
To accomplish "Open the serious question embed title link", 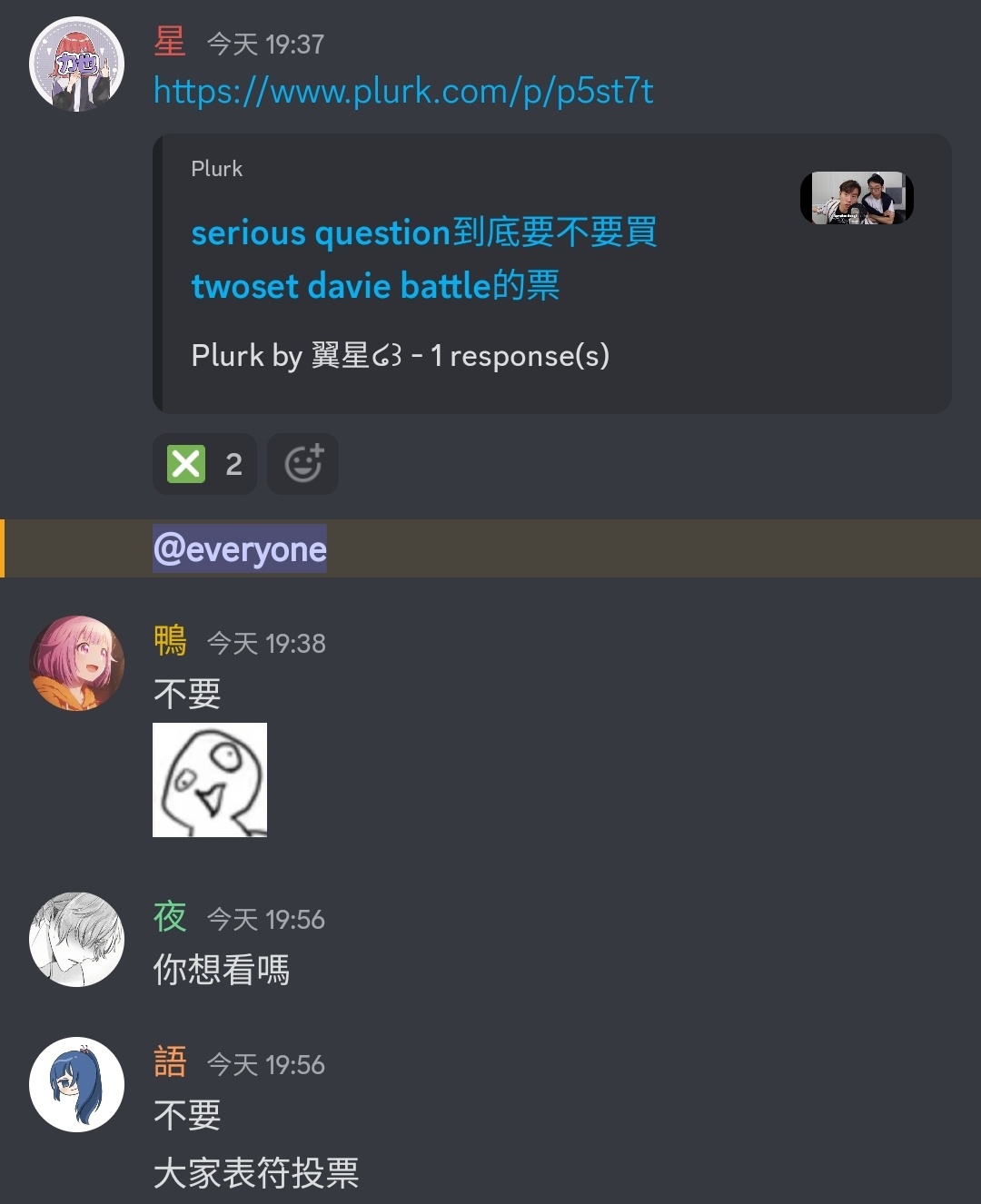I will click(x=423, y=259).
